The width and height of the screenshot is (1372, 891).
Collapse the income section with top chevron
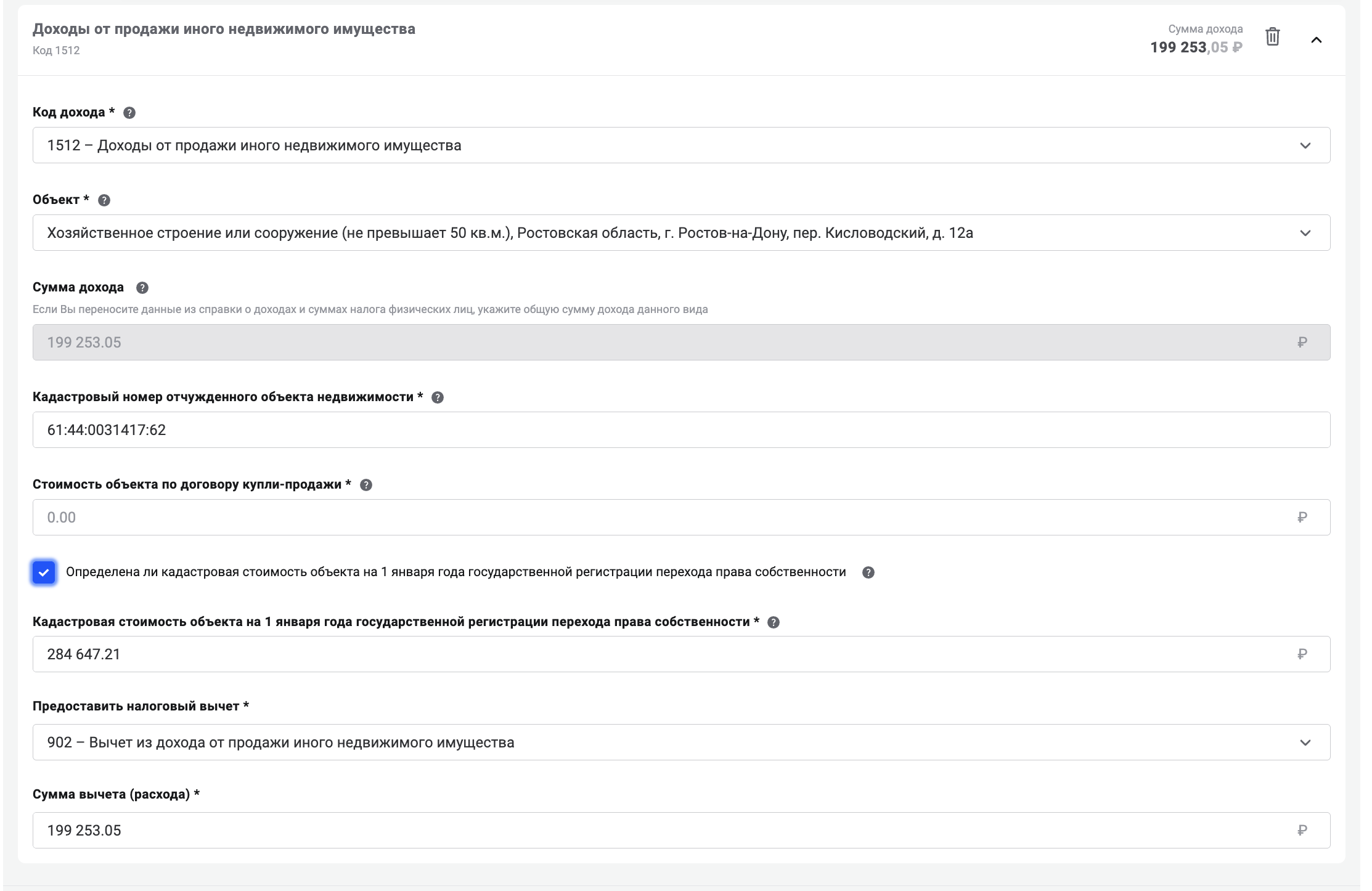point(1316,40)
